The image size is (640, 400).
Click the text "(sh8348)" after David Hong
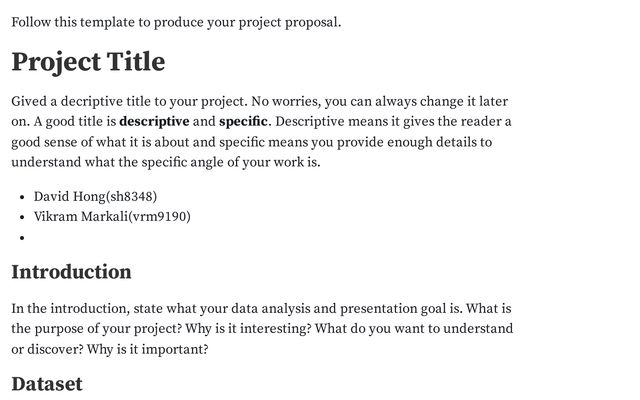(131, 196)
